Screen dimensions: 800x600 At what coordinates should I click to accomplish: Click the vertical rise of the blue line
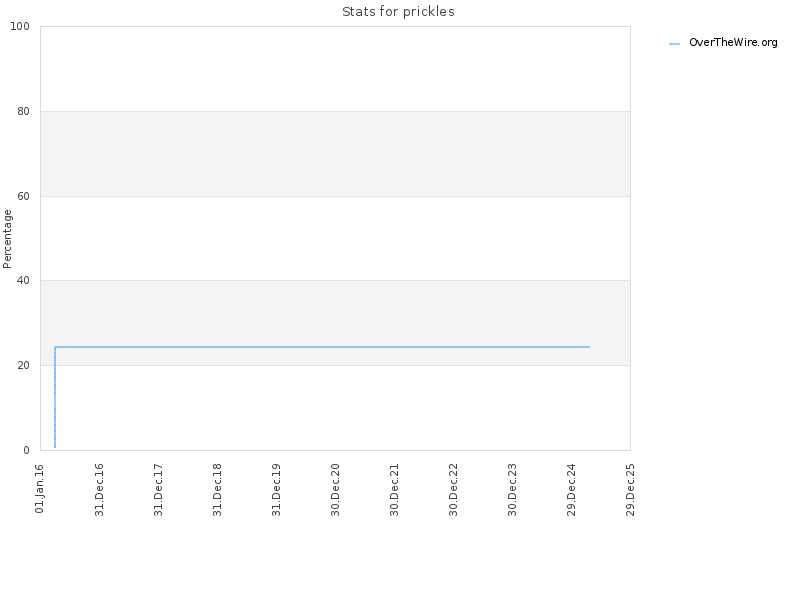click(55, 398)
